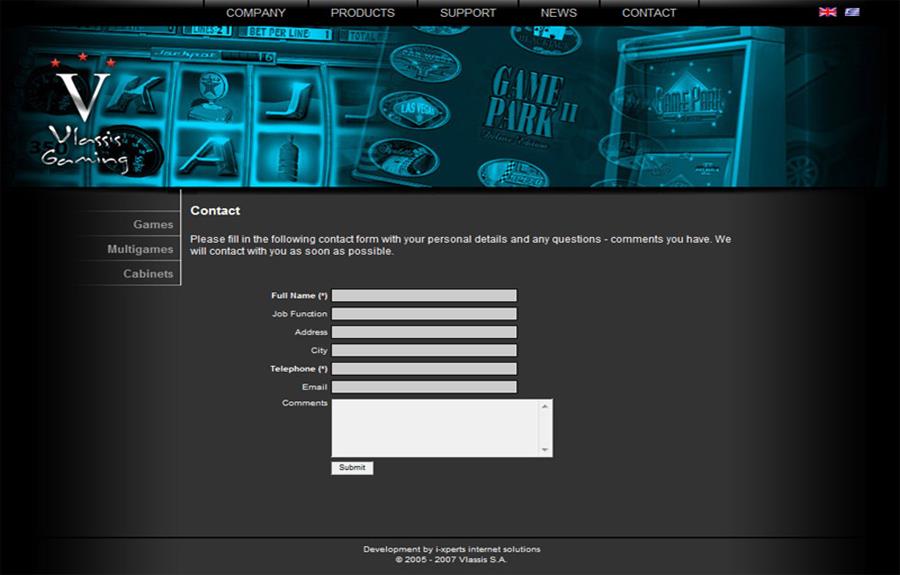900x575 pixels.
Task: Focus the Email input field
Action: 424,387
